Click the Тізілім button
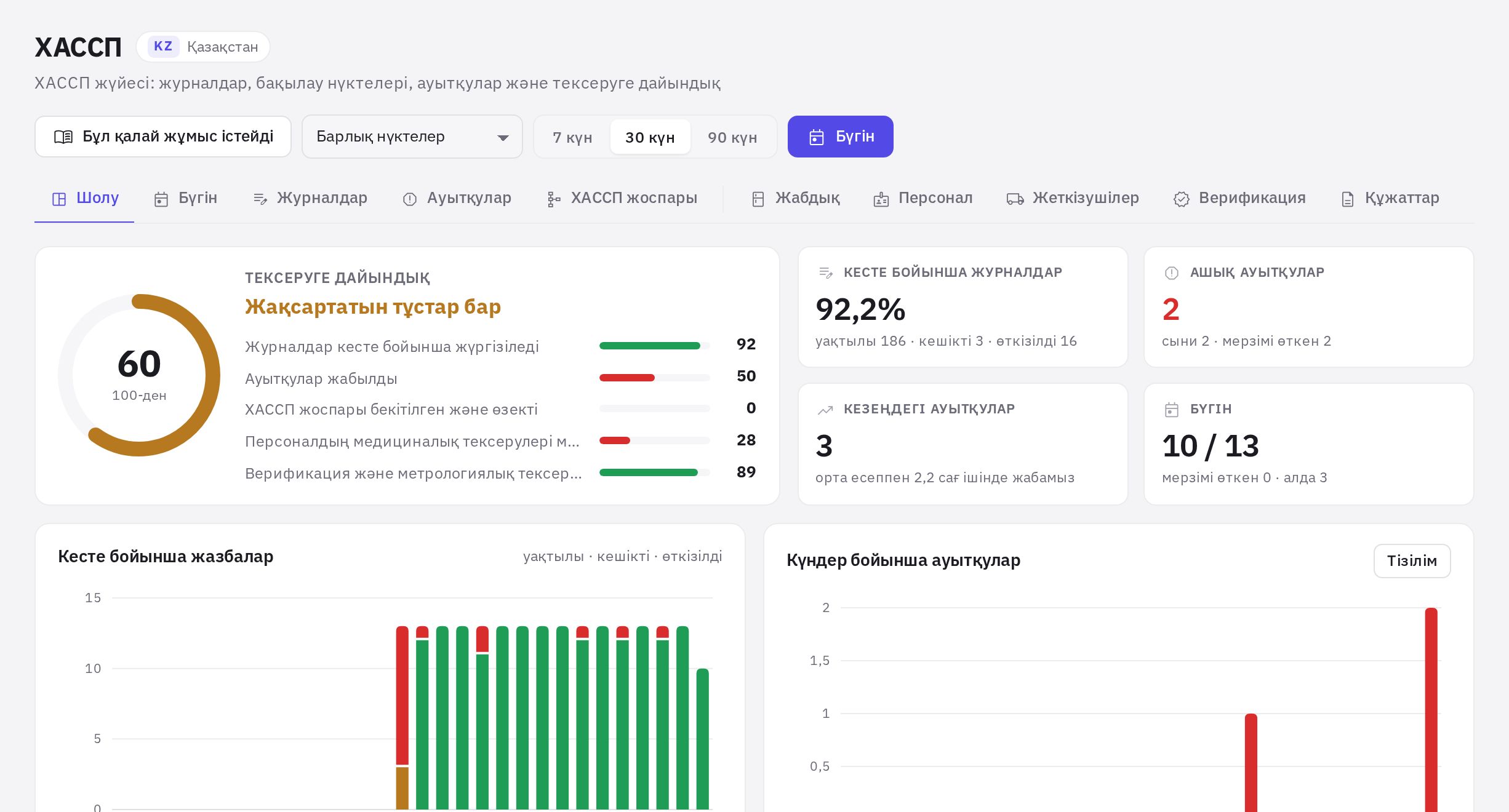1509x812 pixels. pos(1412,561)
